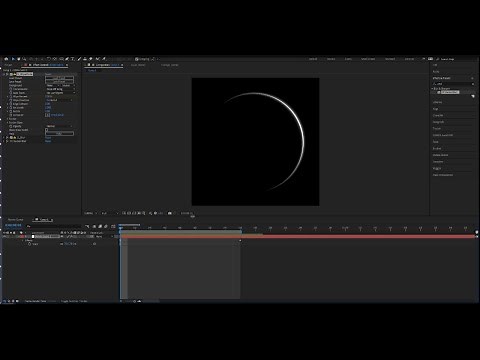
Task: Click the composition mini-flowchart icon in timeline
Action: tap(88, 227)
